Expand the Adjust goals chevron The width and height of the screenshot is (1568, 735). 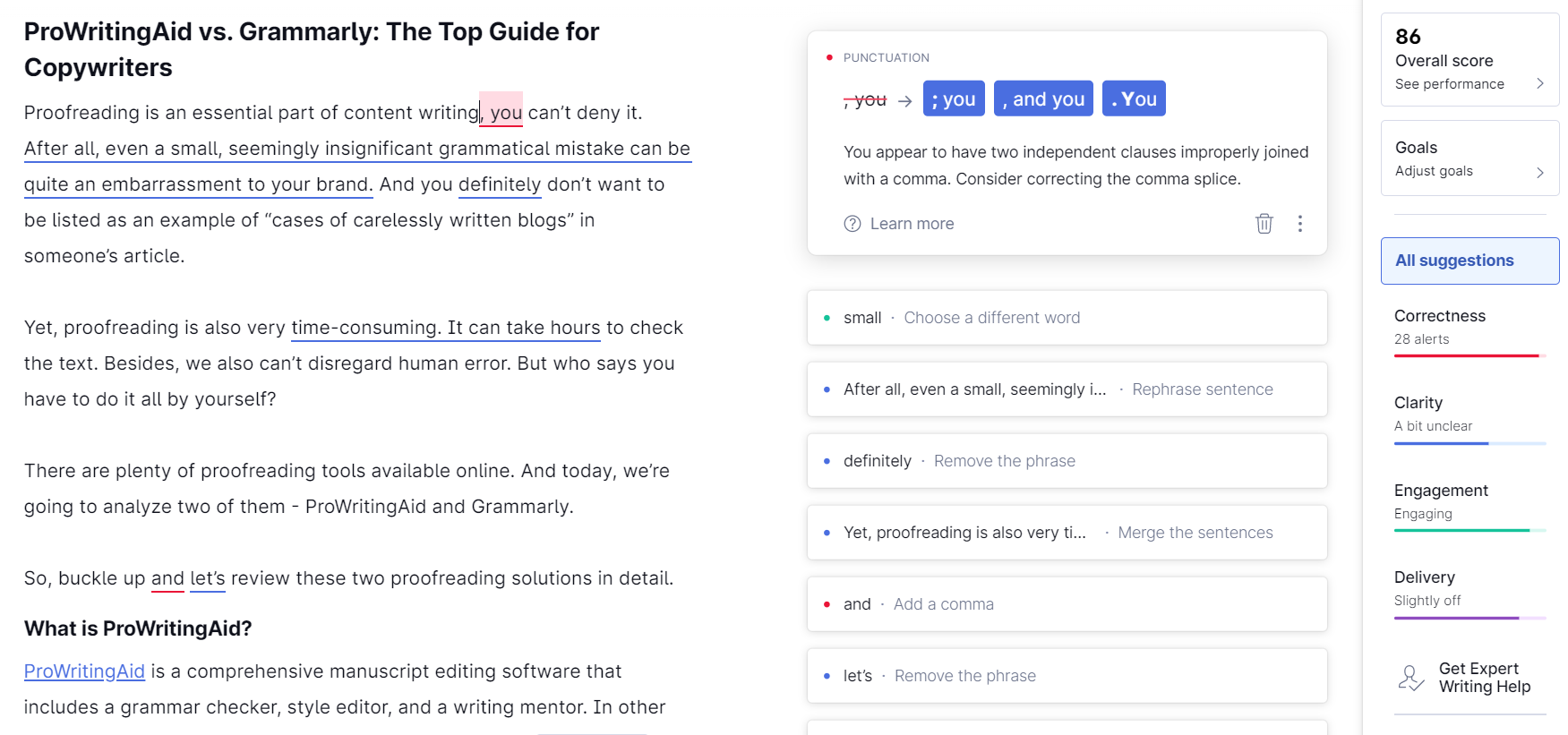[x=1540, y=172]
